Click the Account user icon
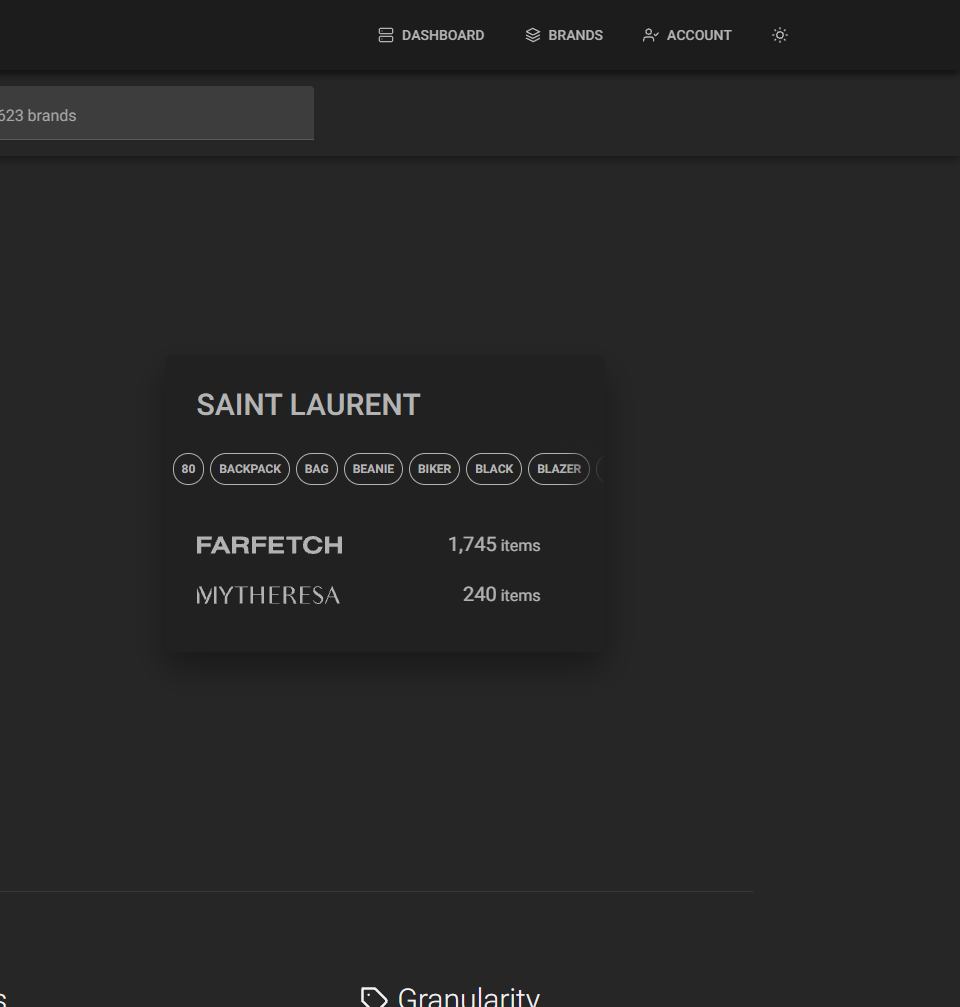 (650, 35)
